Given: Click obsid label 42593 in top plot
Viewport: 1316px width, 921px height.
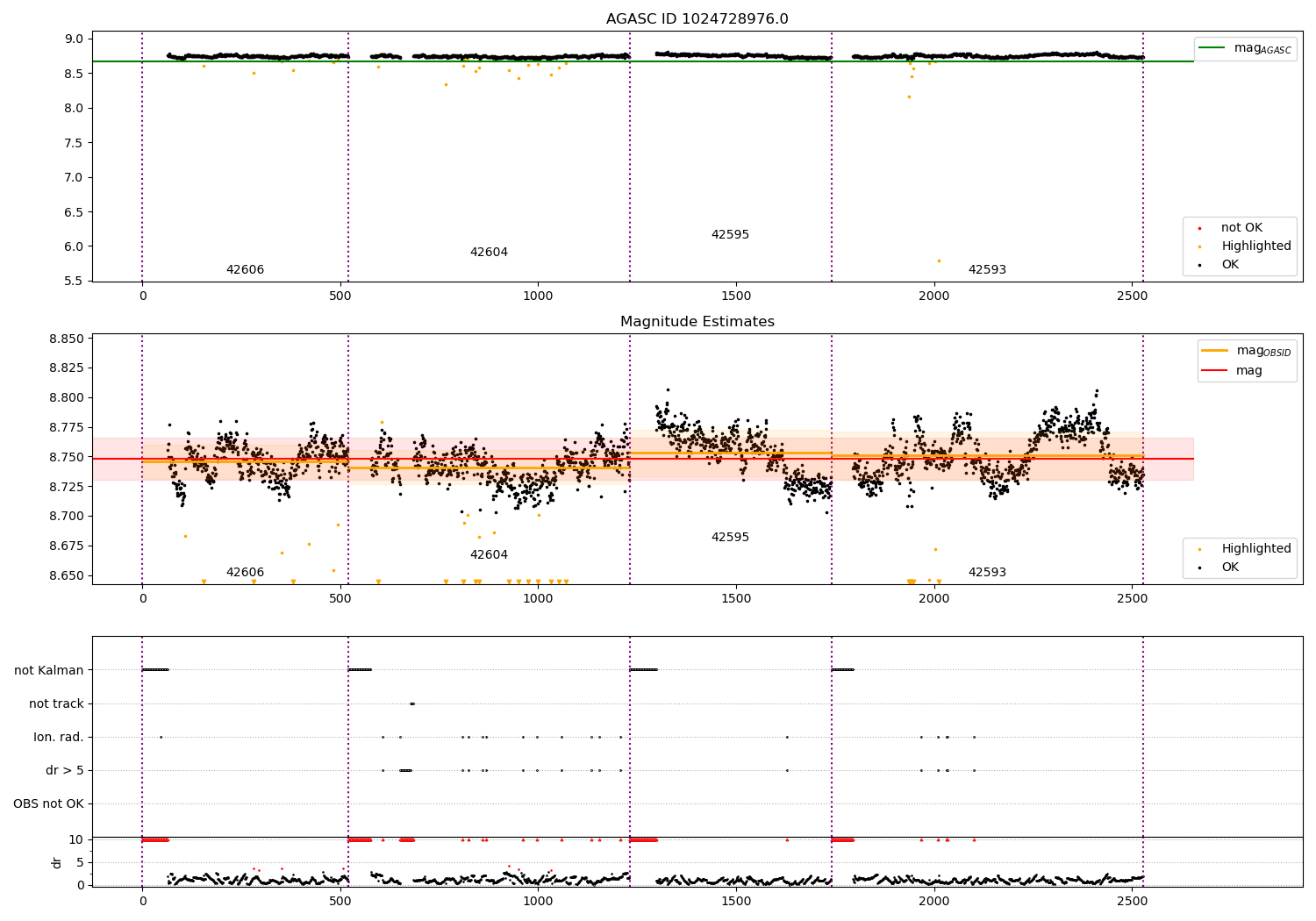Looking at the screenshot, I should point(987,270).
